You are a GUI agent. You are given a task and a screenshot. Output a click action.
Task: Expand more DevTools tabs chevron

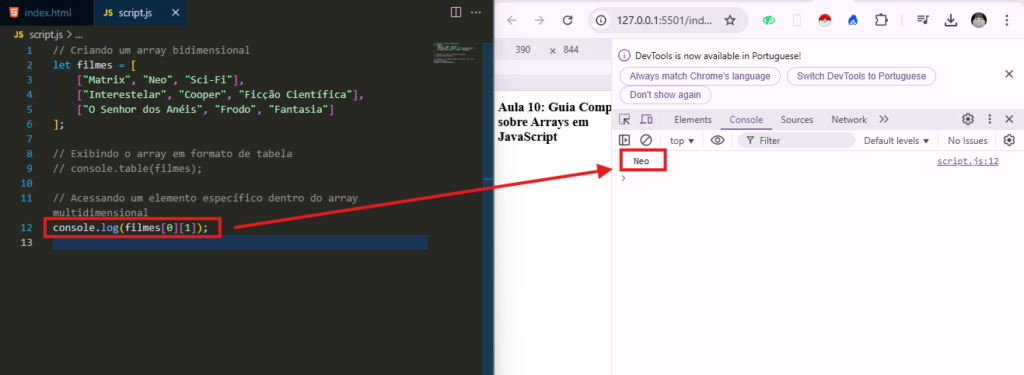click(884, 120)
